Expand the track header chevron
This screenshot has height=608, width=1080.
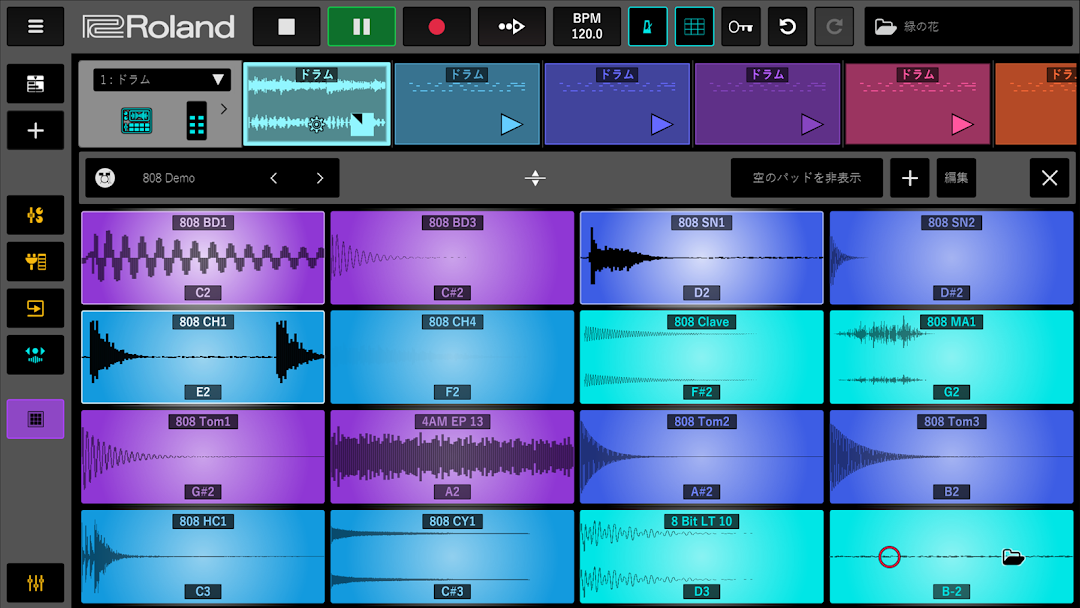click(224, 109)
